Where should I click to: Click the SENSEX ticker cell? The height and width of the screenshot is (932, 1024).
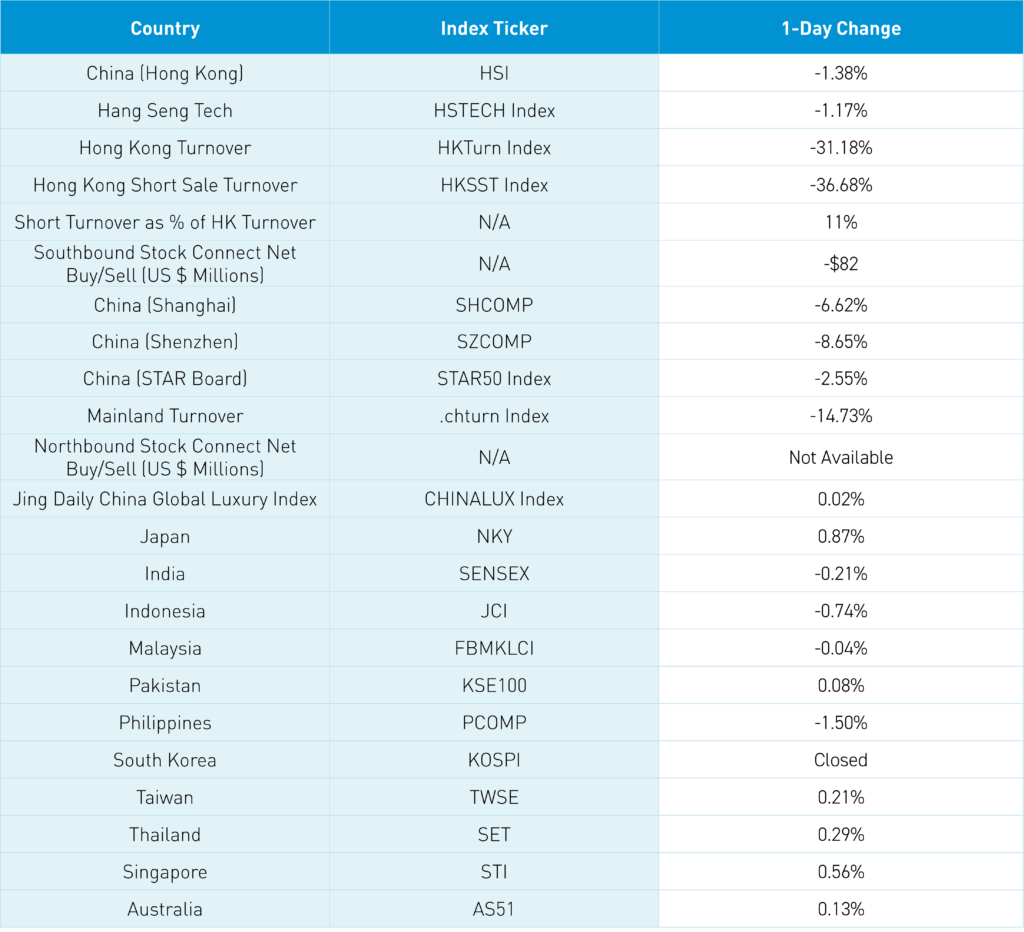494,574
